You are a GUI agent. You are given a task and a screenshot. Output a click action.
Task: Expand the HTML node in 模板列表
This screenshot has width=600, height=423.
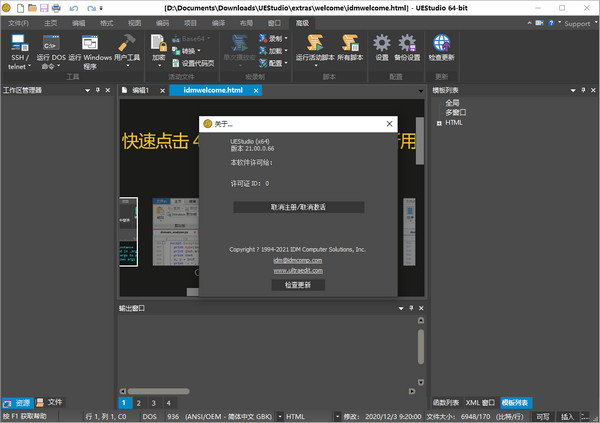click(x=439, y=123)
